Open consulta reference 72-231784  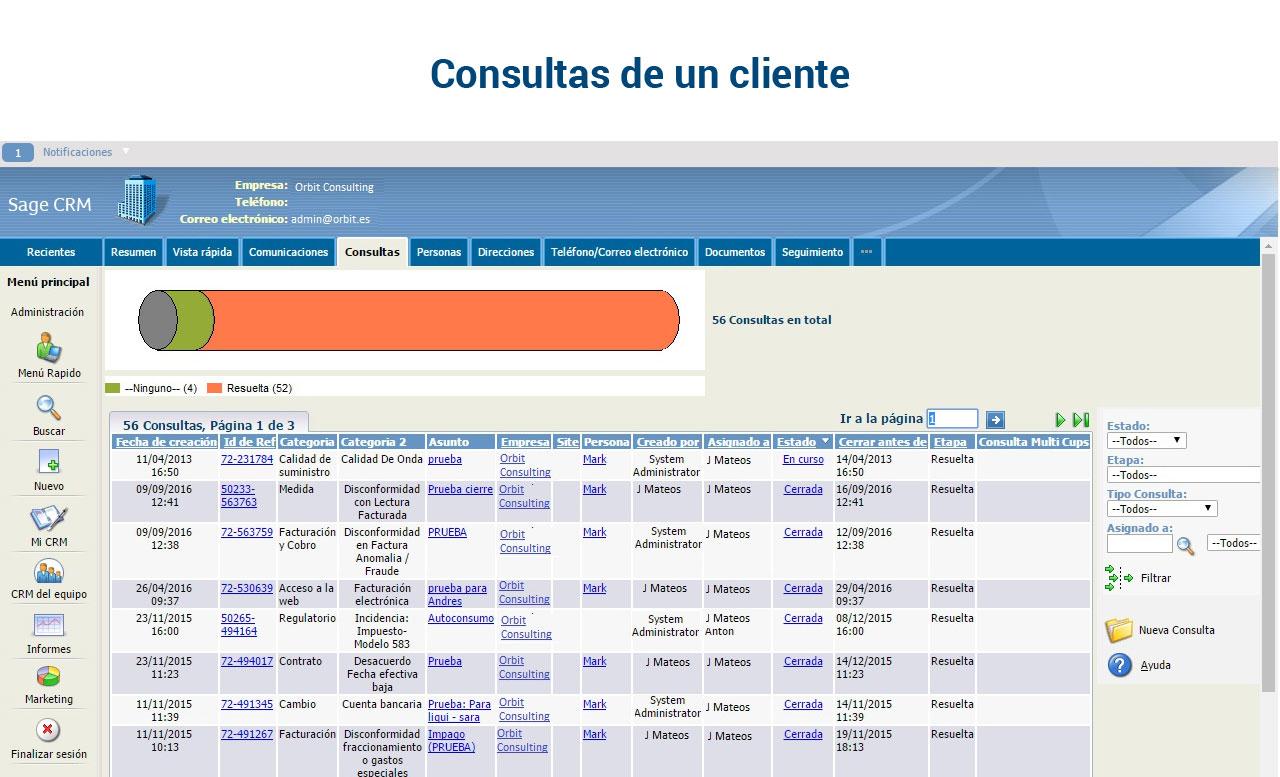coord(247,460)
